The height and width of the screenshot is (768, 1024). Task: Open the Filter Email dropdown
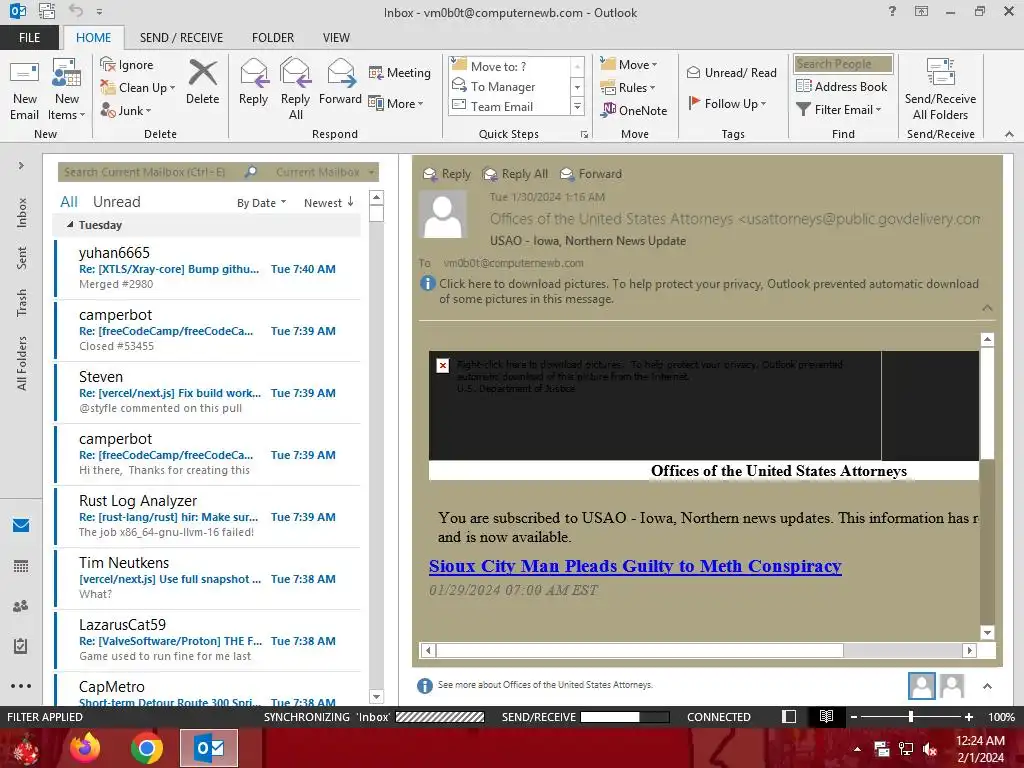click(x=839, y=110)
